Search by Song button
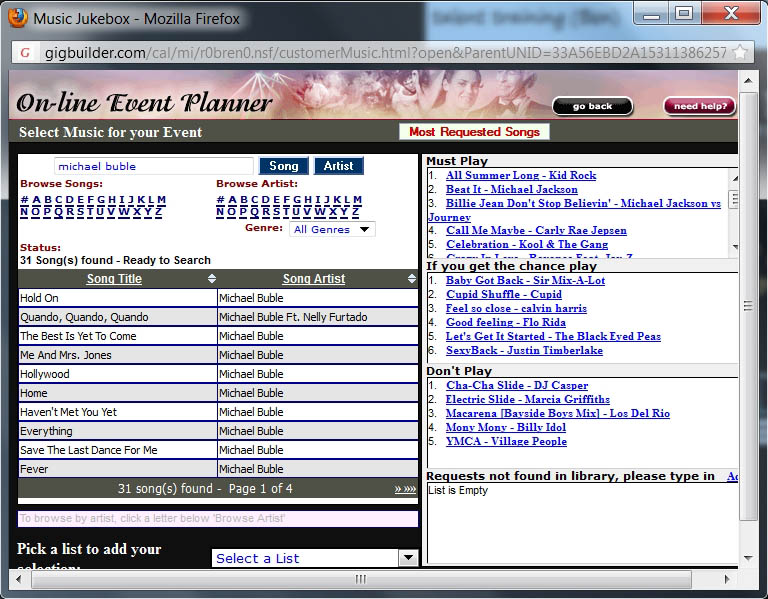768x599 pixels. coord(284,166)
